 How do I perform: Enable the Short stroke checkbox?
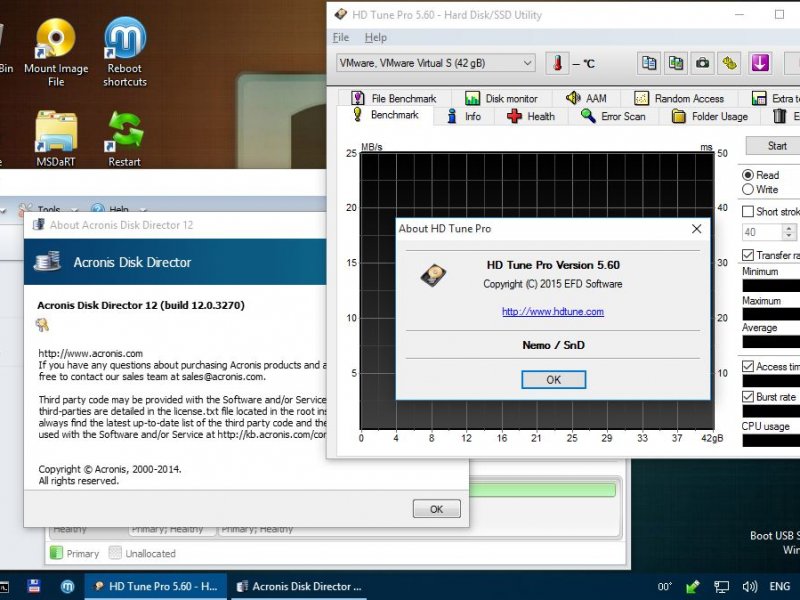pyautogui.click(x=748, y=211)
